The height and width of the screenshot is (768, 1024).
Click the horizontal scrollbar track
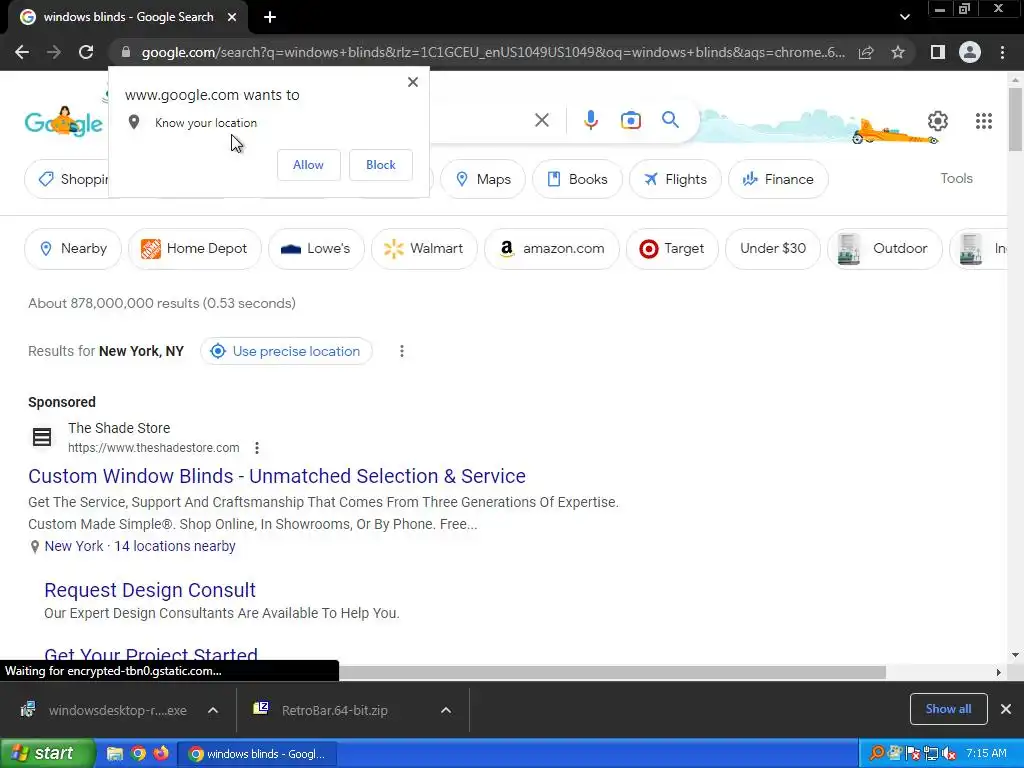940,672
